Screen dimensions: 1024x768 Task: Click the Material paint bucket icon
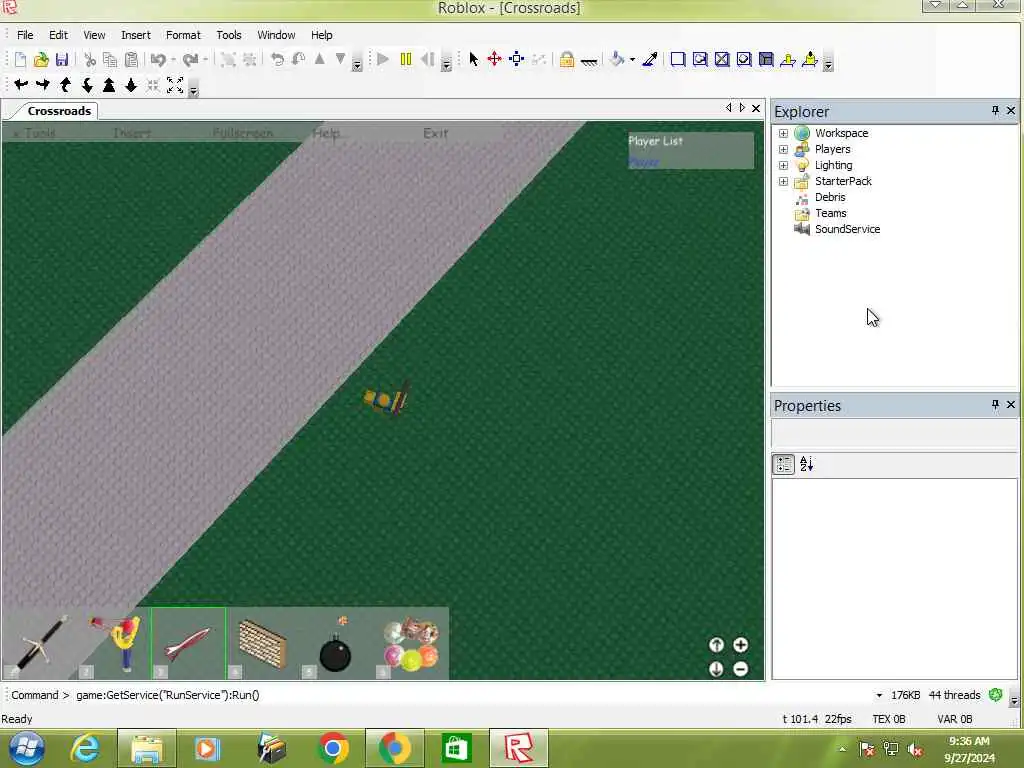pyautogui.click(x=616, y=60)
